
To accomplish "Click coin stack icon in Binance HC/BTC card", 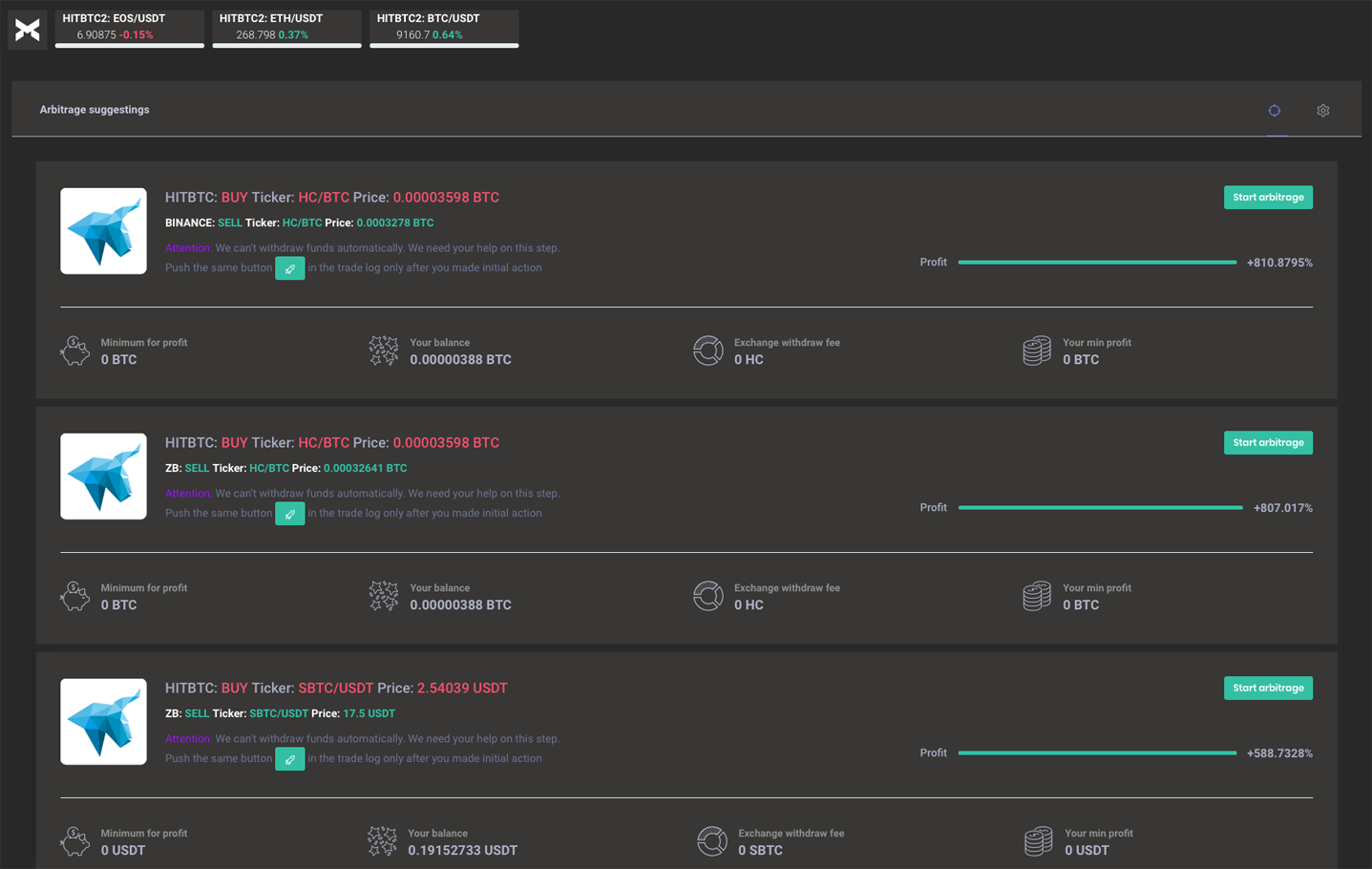I will (1037, 350).
